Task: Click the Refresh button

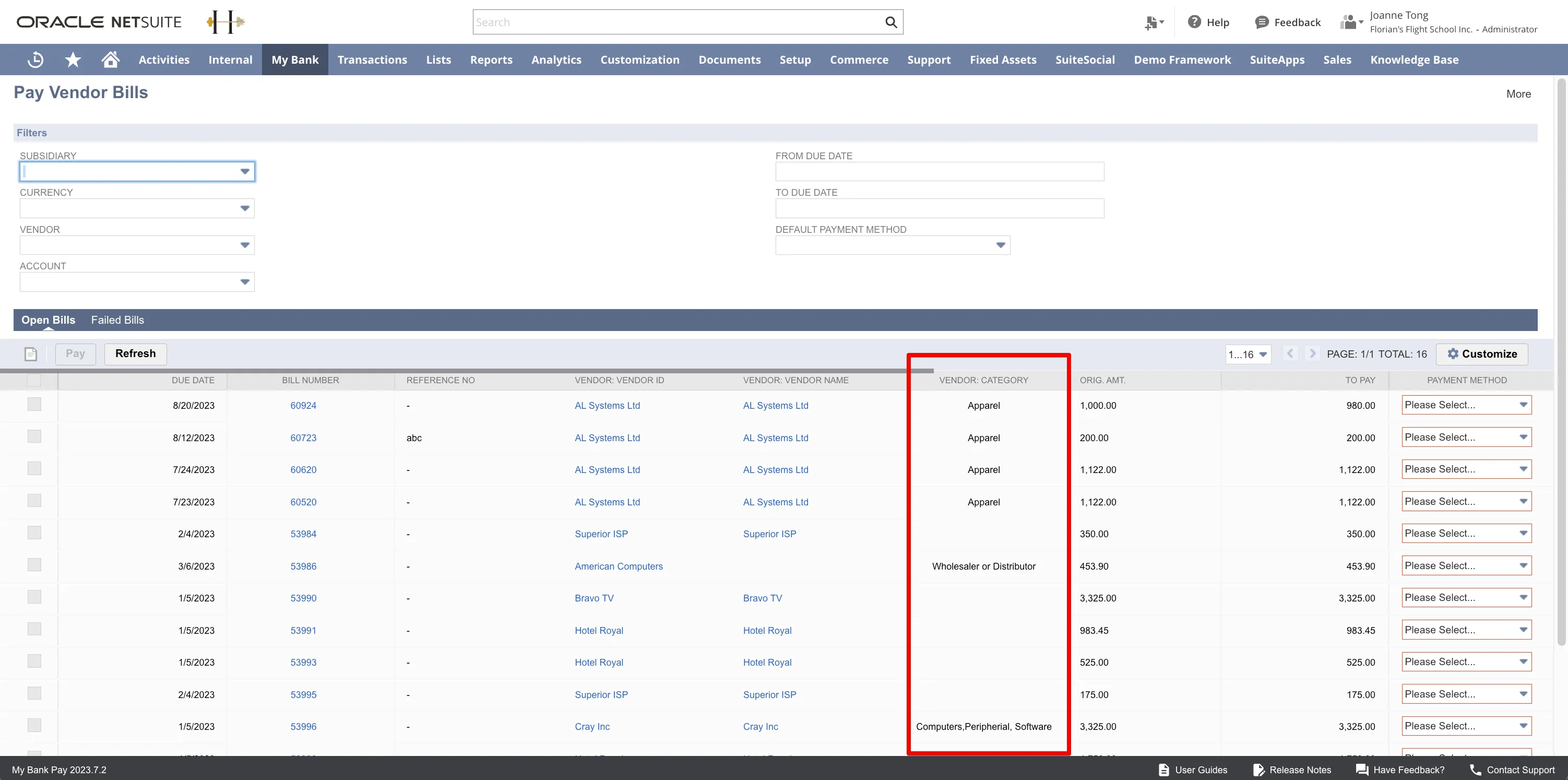Action: pyautogui.click(x=135, y=354)
